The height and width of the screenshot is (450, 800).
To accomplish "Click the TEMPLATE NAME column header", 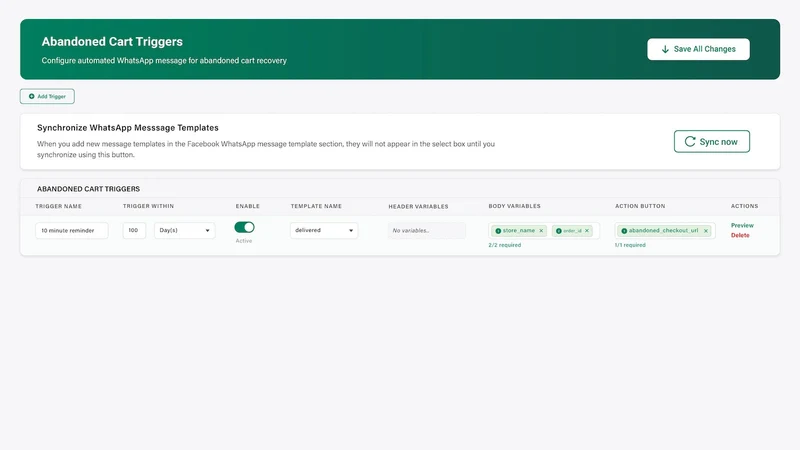I will click(316, 206).
